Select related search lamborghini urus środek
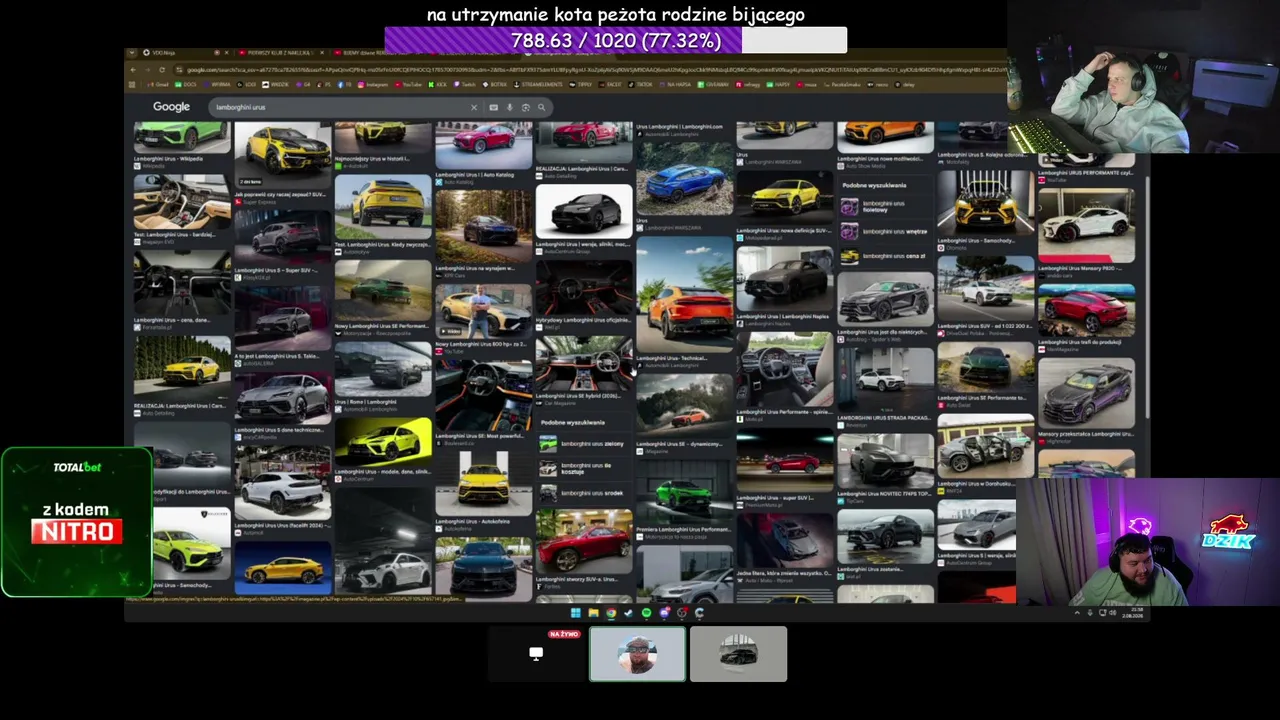 coord(583,493)
